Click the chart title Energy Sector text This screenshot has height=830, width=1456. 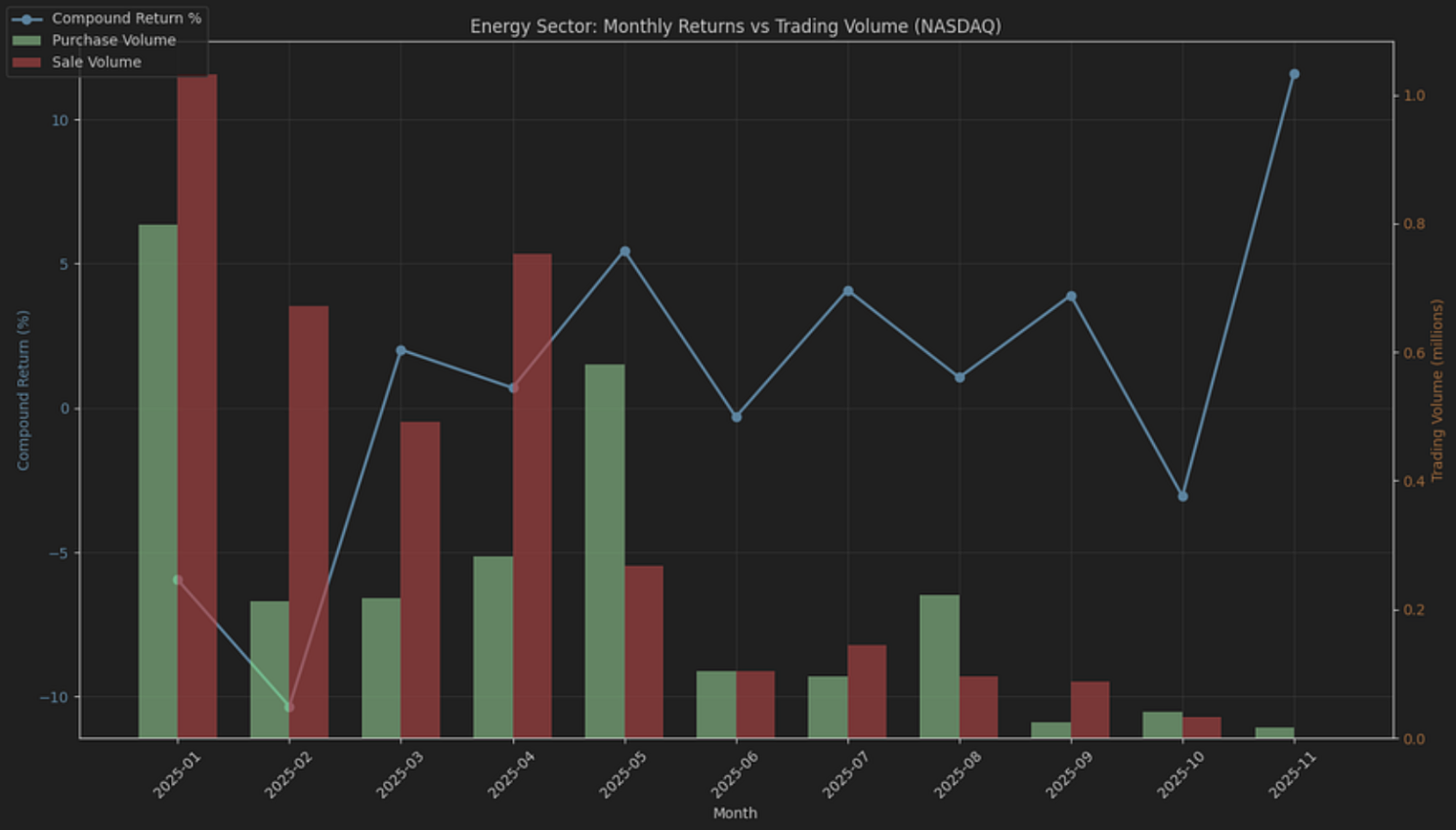click(735, 26)
